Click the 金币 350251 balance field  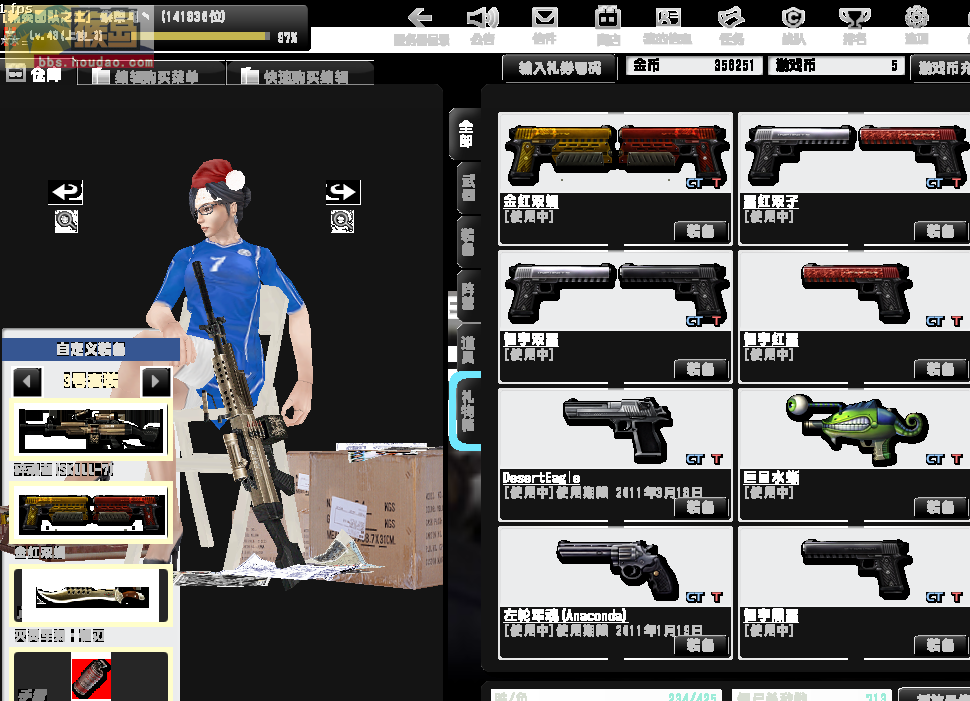pyautogui.click(x=695, y=66)
